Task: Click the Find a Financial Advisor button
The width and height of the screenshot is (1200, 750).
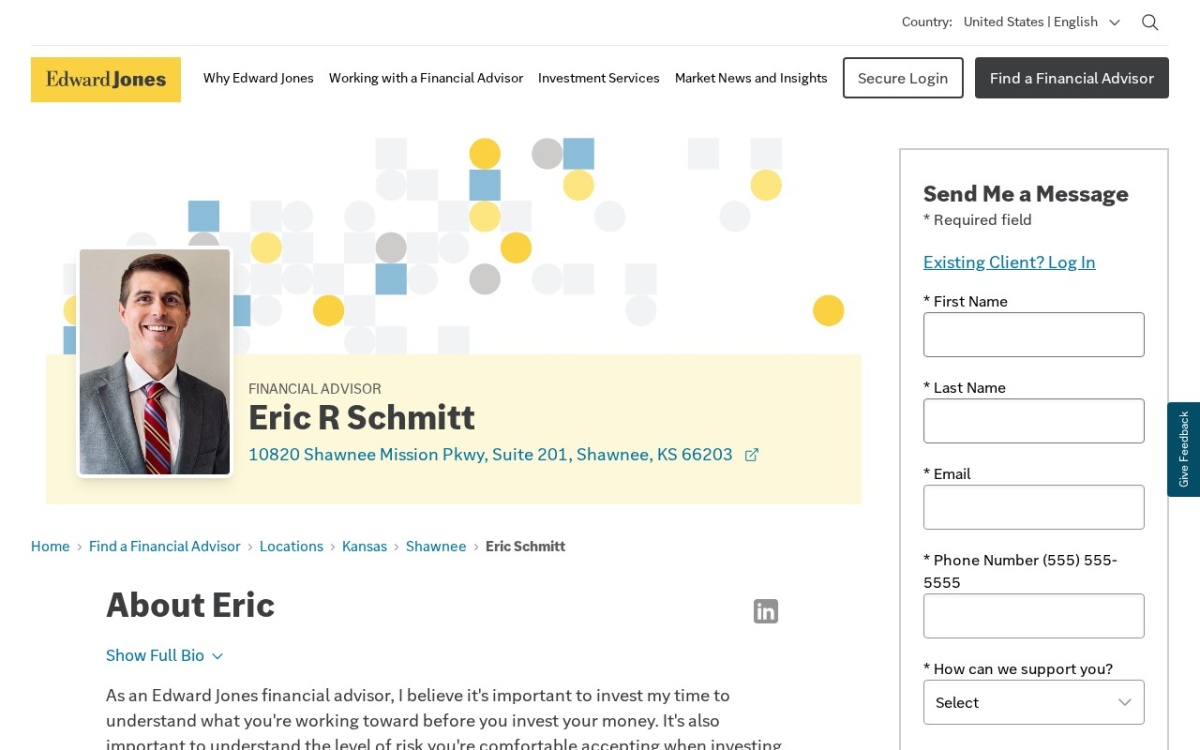Action: pyautogui.click(x=1072, y=78)
